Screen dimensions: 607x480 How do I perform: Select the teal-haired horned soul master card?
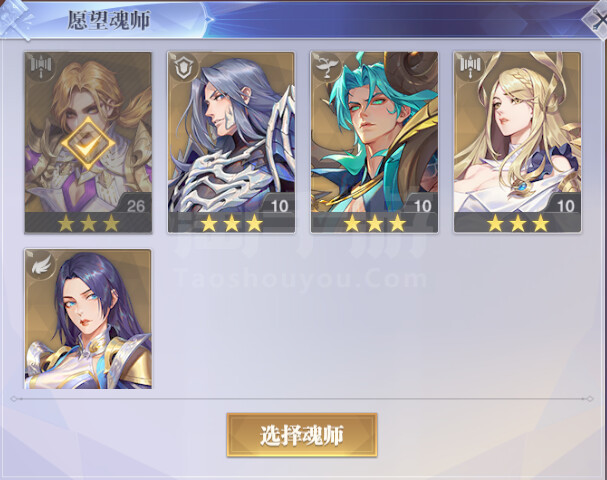pyautogui.click(x=374, y=142)
